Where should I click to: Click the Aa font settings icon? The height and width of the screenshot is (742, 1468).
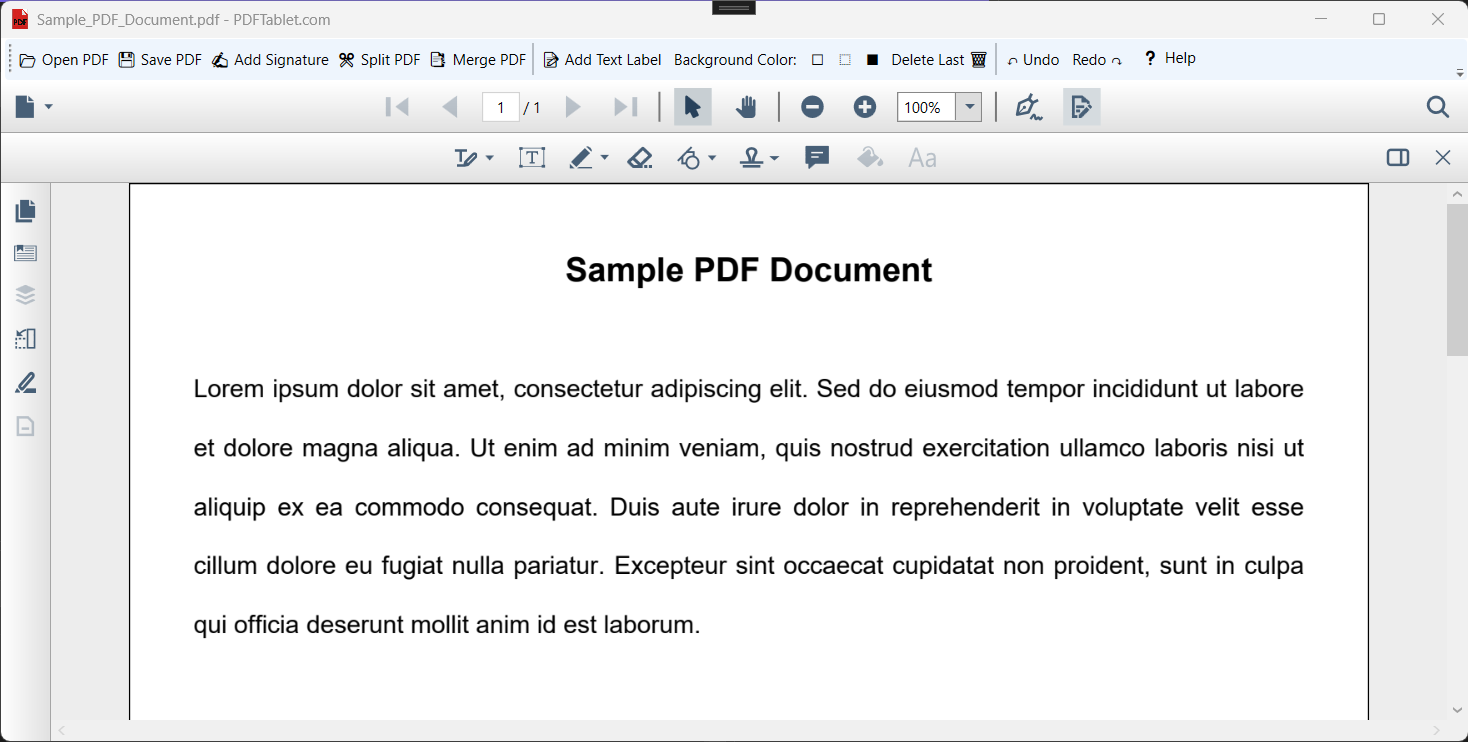922,158
